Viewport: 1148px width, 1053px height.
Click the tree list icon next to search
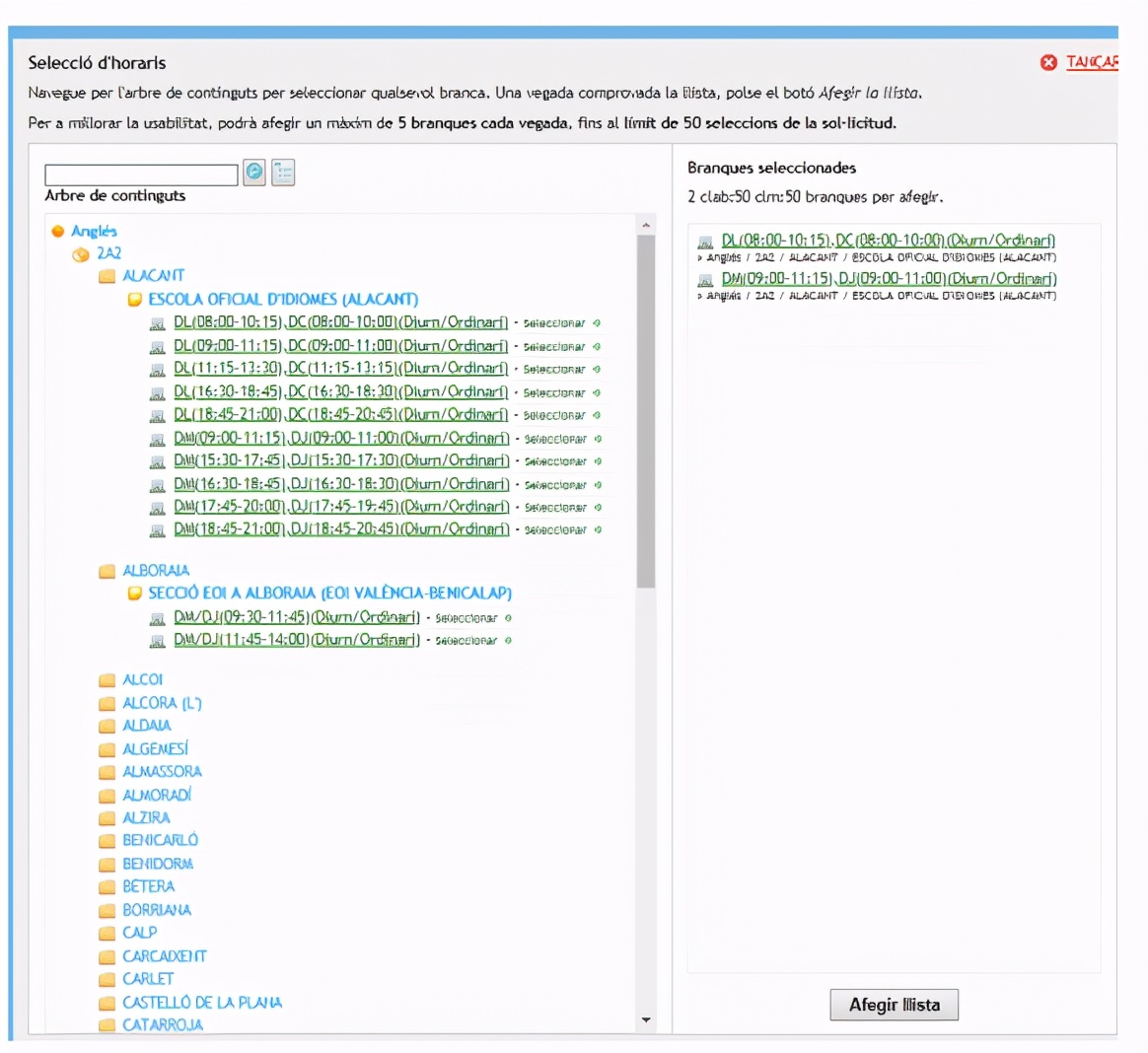(x=283, y=173)
